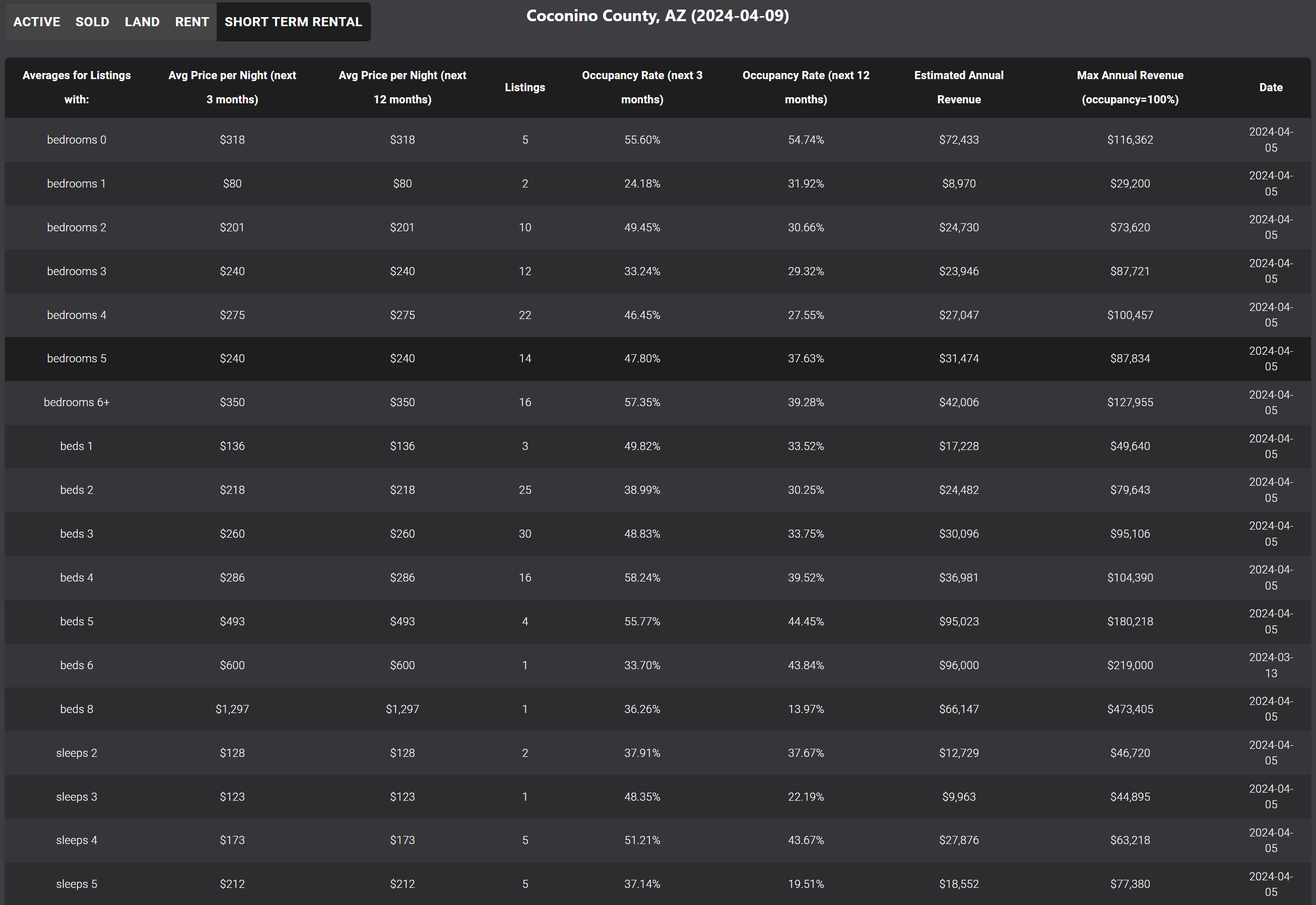Click the $95,106 max revenue cell
This screenshot has height=905, width=1316.
tap(1130, 534)
